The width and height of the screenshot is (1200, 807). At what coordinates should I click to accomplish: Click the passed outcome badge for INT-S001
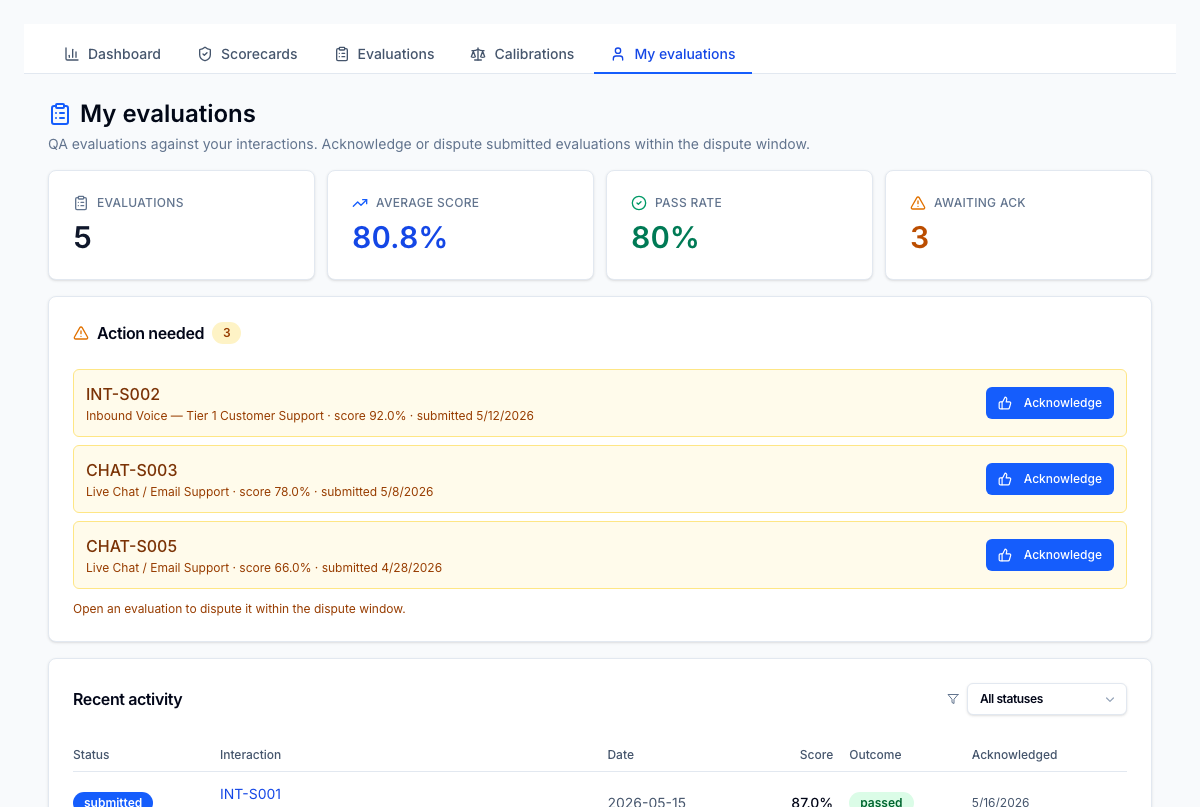click(x=881, y=801)
